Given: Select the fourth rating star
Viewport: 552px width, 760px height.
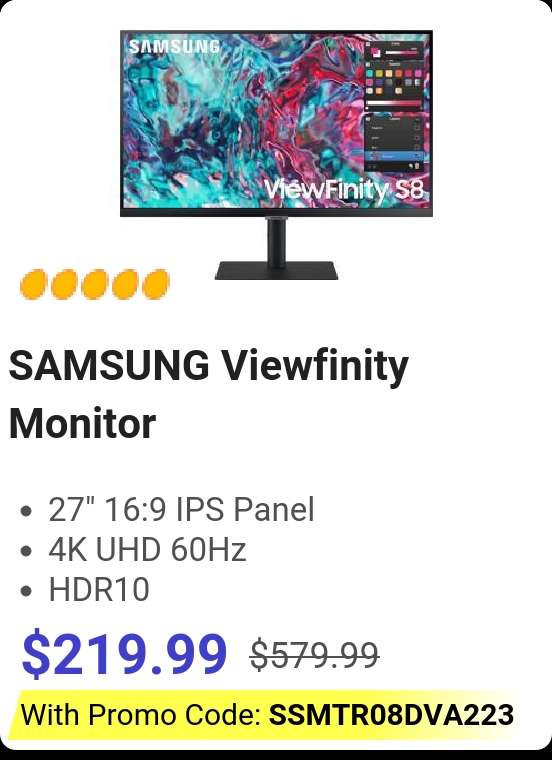Looking at the screenshot, I should click(125, 284).
